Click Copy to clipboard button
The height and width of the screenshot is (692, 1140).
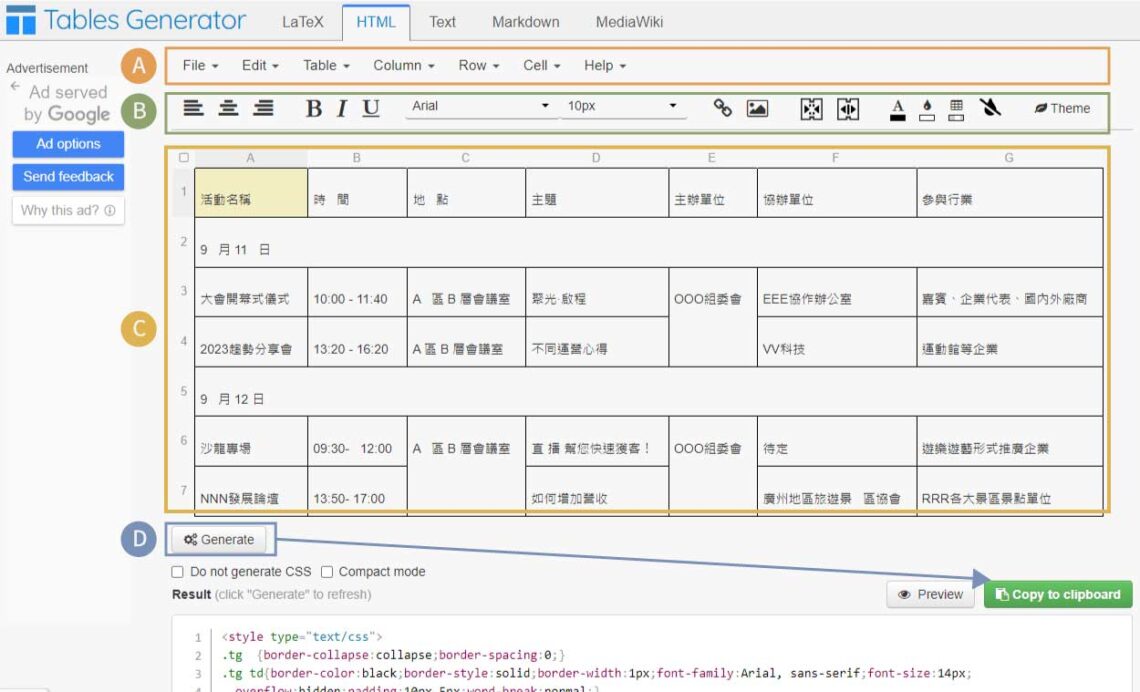pyautogui.click(x=1058, y=595)
